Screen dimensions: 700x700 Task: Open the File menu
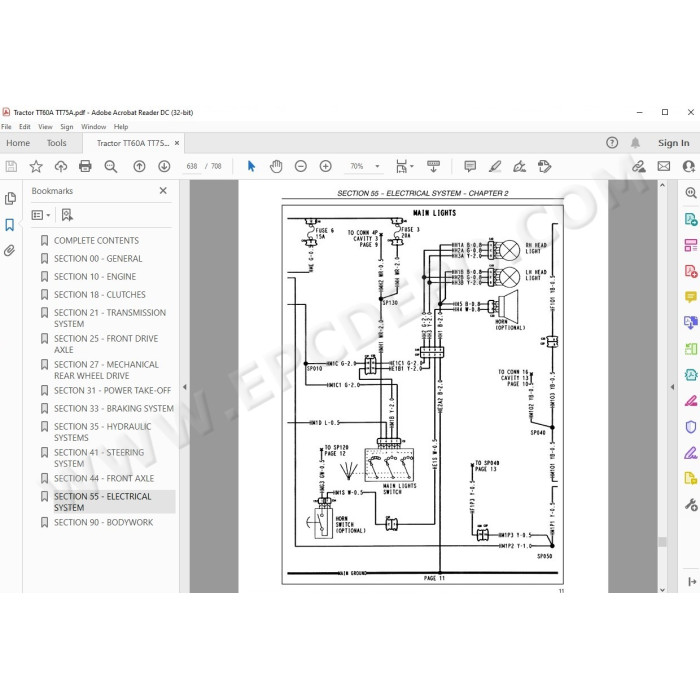6,127
